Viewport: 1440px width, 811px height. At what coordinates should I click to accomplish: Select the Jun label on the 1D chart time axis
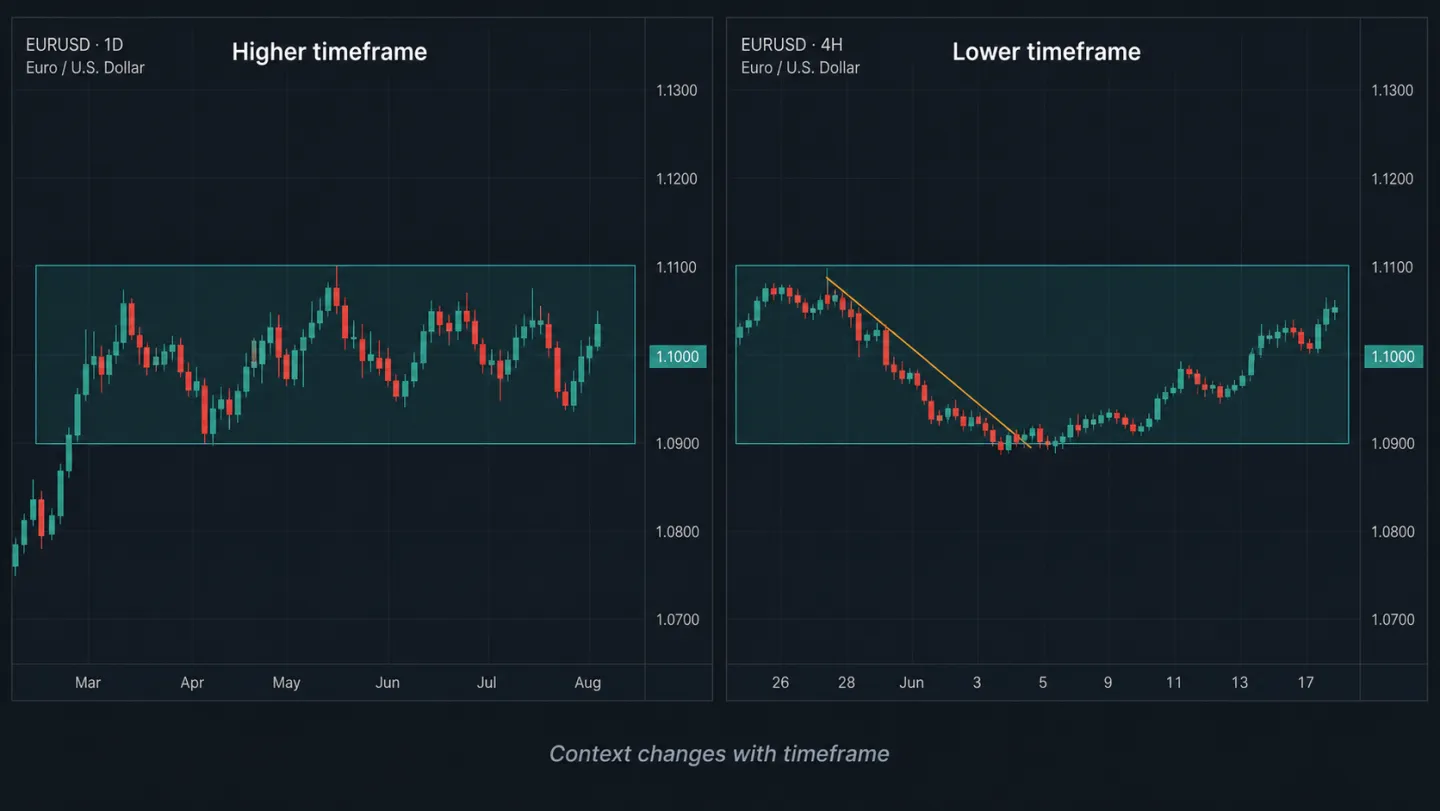click(387, 683)
